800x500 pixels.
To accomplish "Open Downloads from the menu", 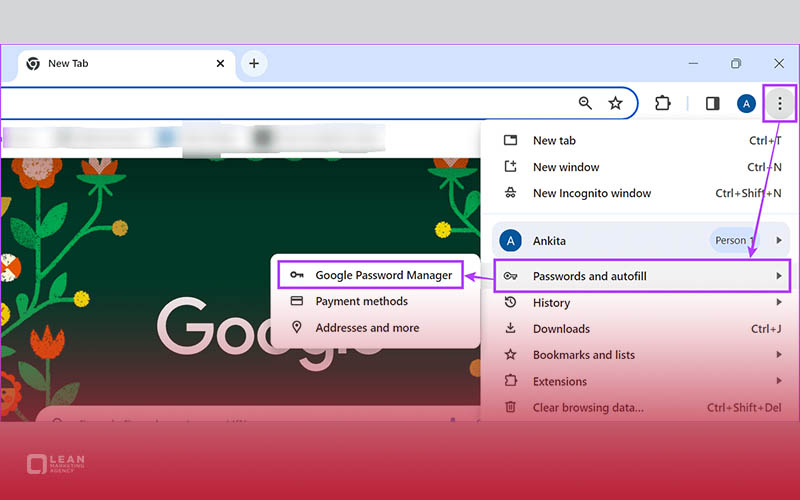I will [x=561, y=328].
